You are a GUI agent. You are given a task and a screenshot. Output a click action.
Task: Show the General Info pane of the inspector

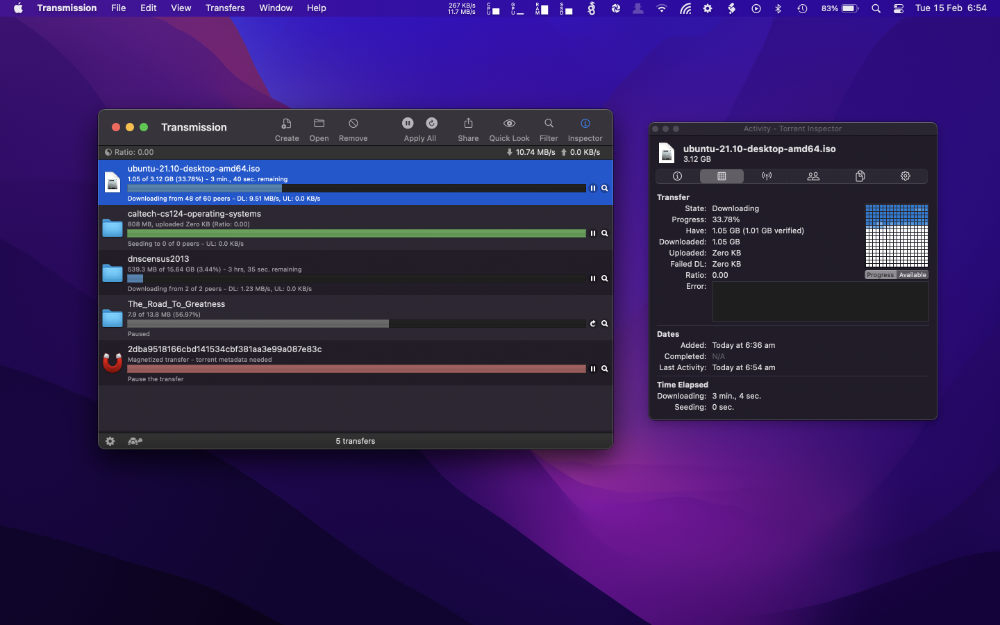[677, 175]
